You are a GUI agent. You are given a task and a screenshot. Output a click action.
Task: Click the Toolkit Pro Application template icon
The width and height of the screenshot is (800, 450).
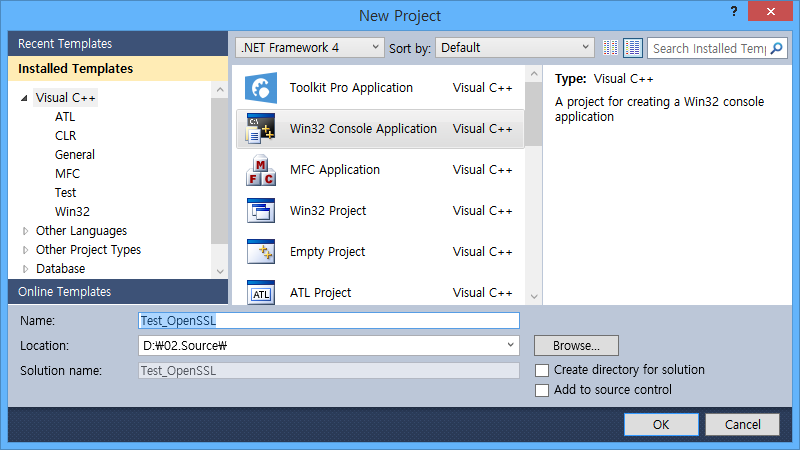point(261,88)
